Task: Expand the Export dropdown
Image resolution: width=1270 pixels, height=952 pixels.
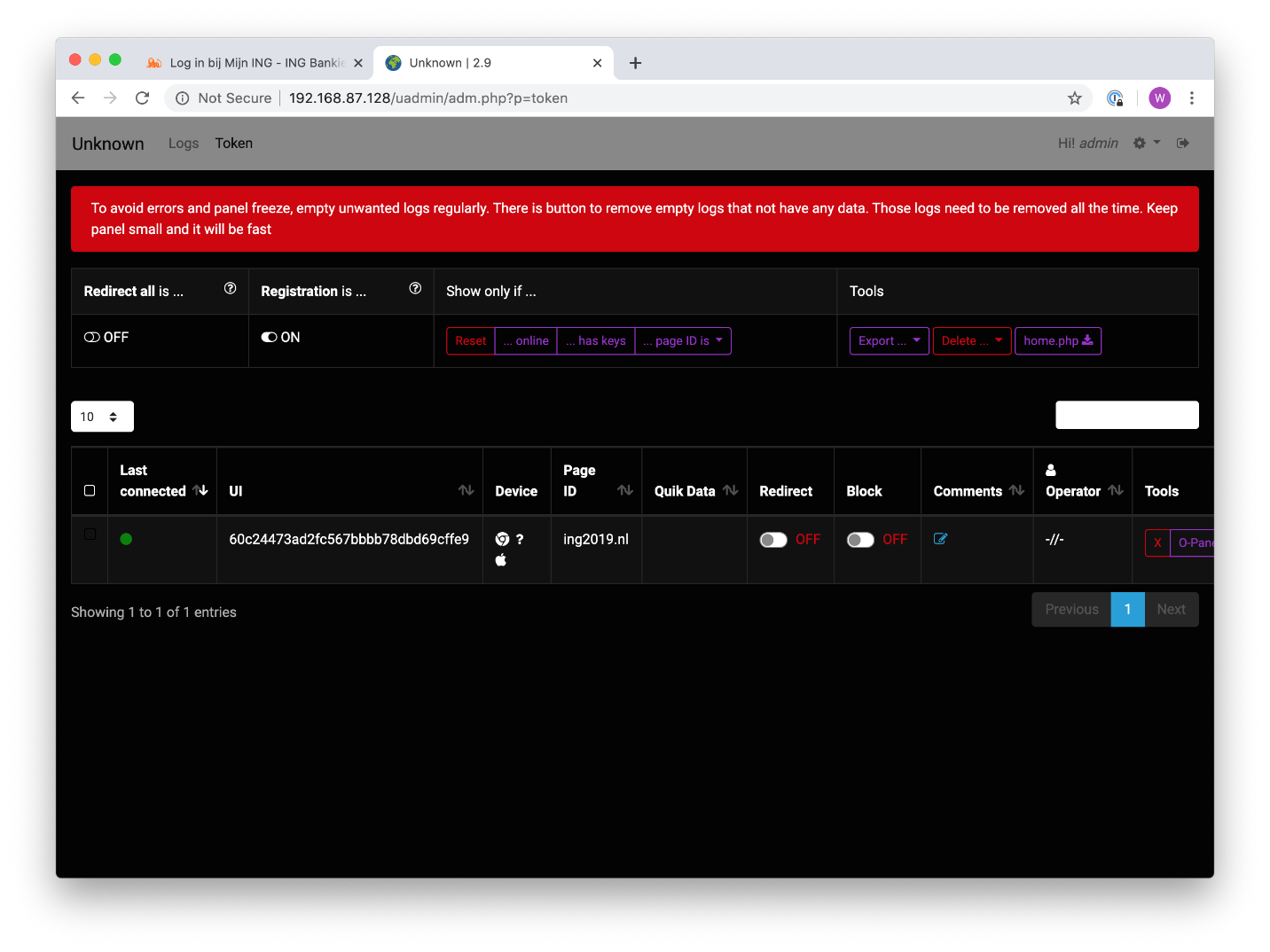Action: pyautogui.click(x=889, y=341)
